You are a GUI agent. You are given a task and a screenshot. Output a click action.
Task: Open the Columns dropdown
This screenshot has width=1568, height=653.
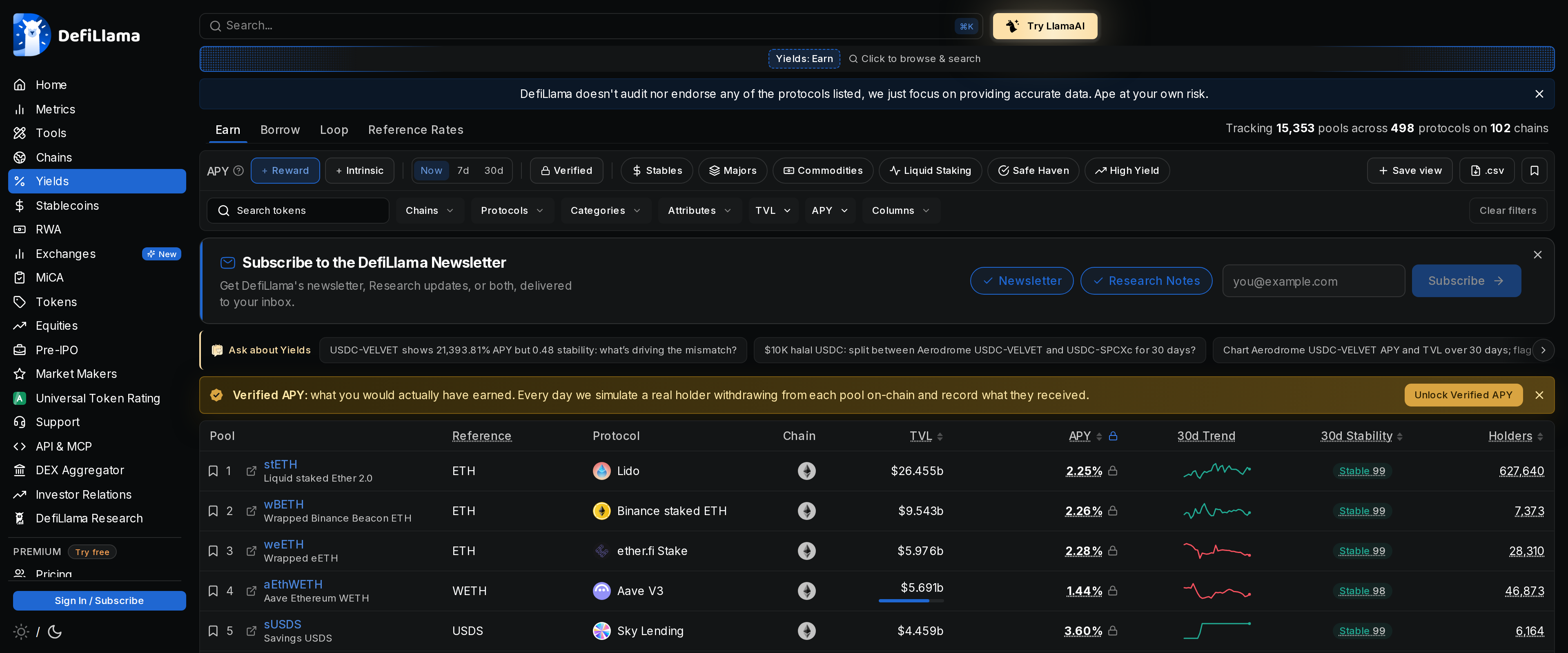tap(901, 211)
